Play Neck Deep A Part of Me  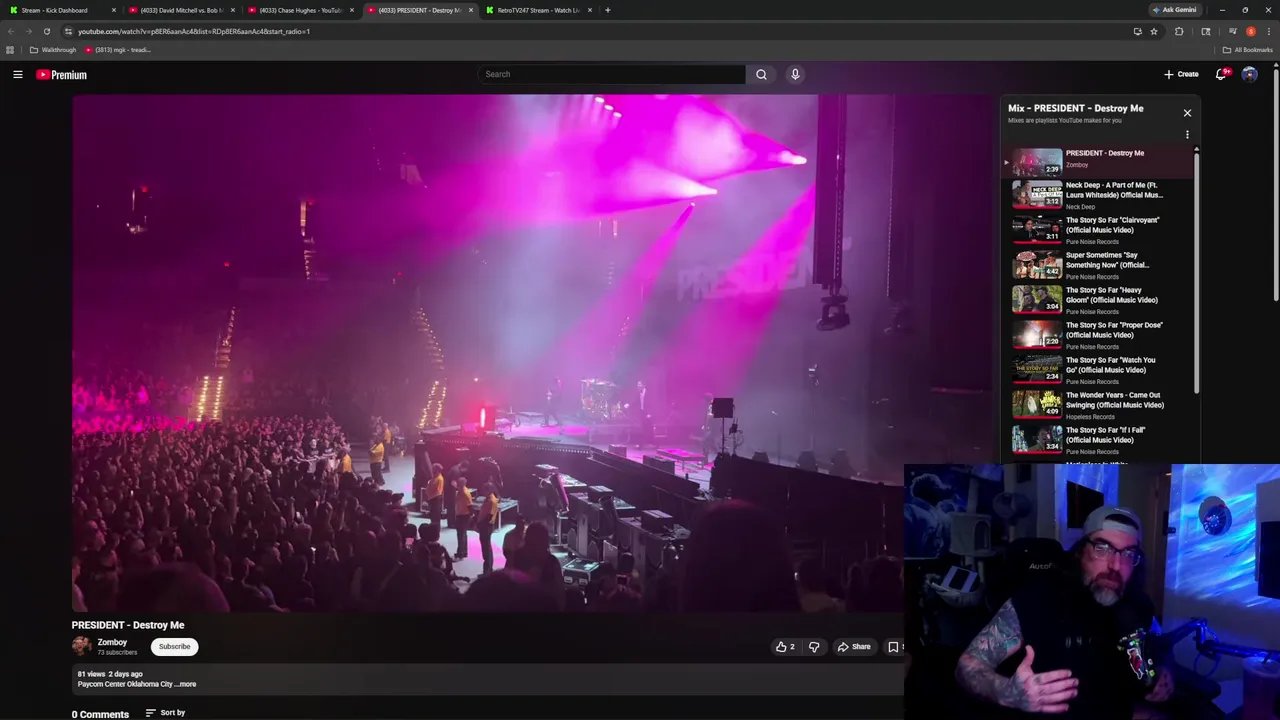pyautogui.click(x=1098, y=195)
